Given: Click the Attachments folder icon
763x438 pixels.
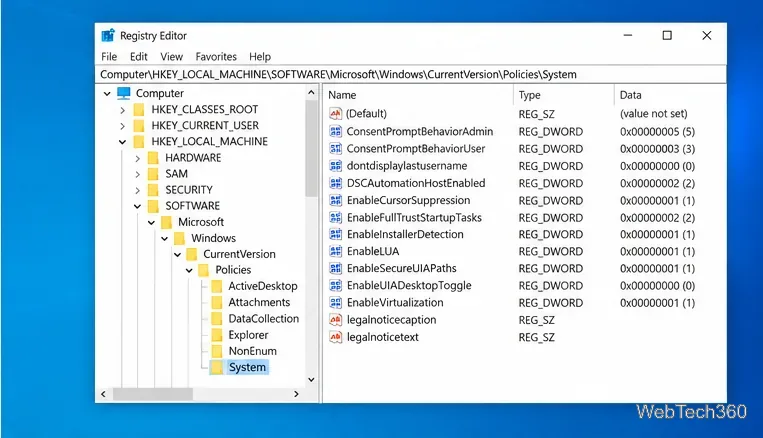Looking at the screenshot, I should pos(217,302).
